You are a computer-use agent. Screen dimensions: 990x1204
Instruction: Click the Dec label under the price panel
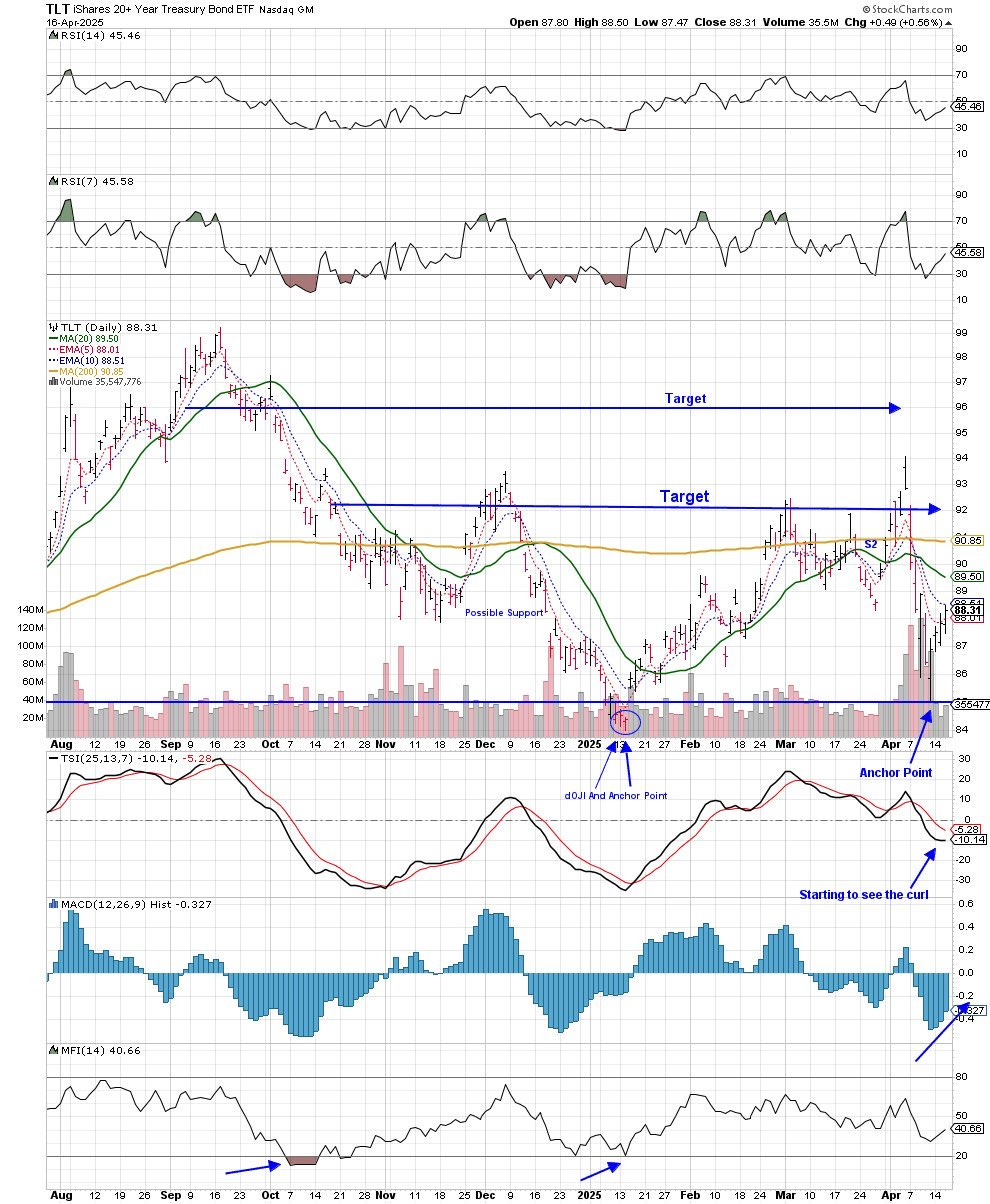[x=484, y=744]
